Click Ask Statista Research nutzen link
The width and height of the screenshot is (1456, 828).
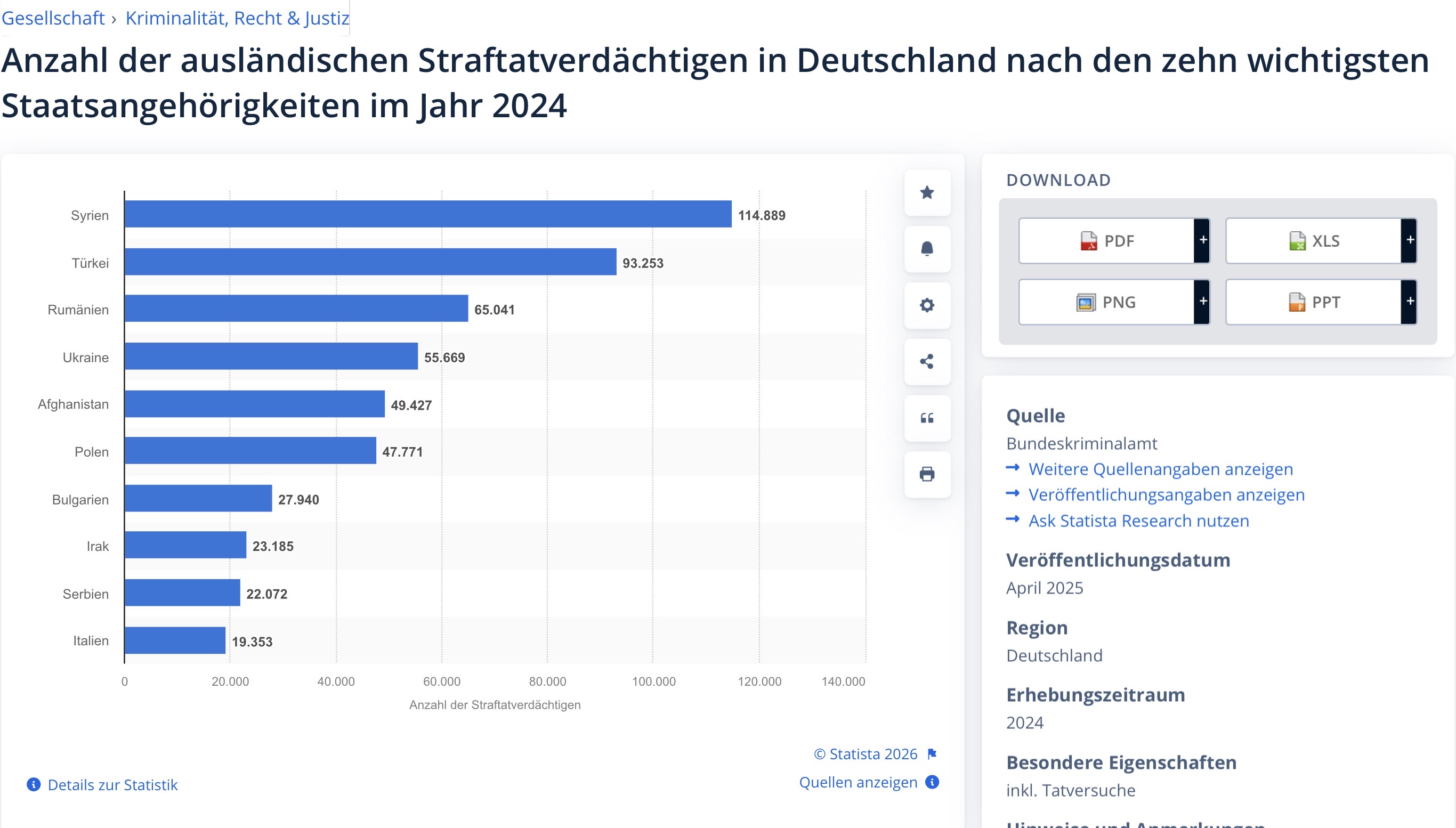[x=1139, y=521]
